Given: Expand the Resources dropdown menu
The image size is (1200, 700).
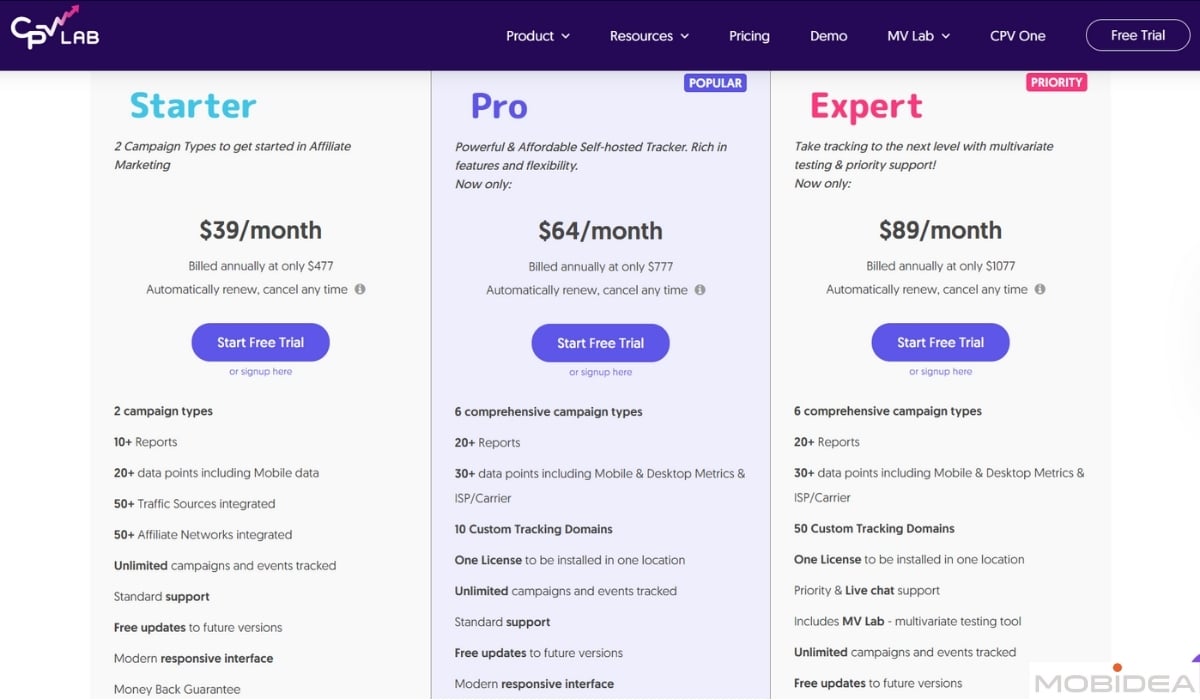Looking at the screenshot, I should [x=650, y=35].
